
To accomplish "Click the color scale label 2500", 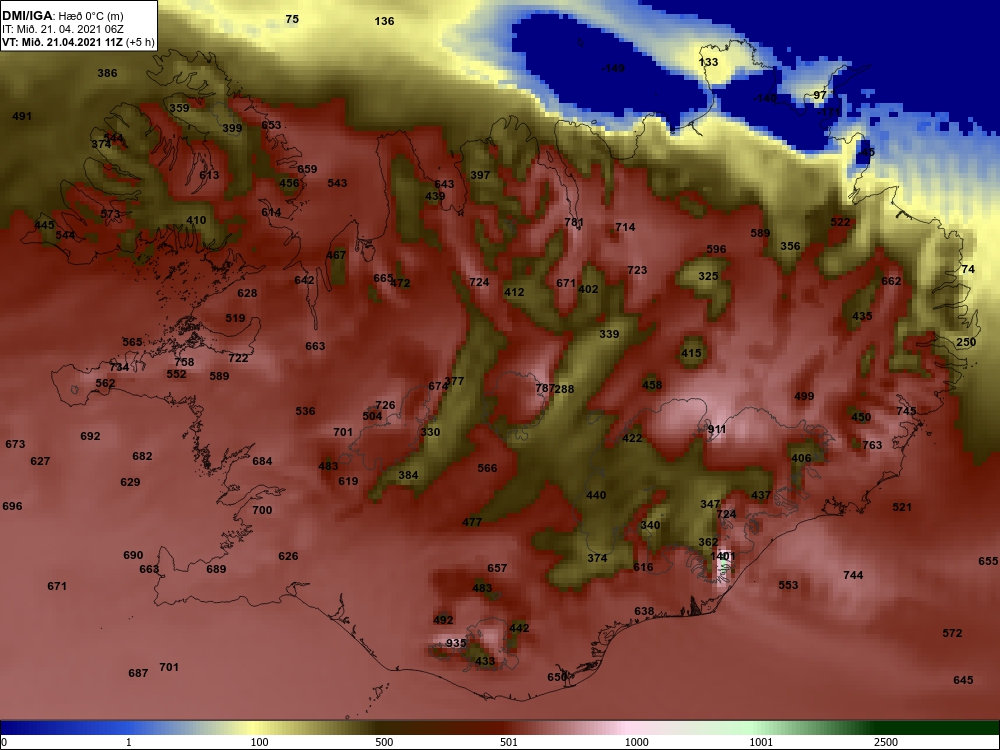I will [x=886, y=742].
